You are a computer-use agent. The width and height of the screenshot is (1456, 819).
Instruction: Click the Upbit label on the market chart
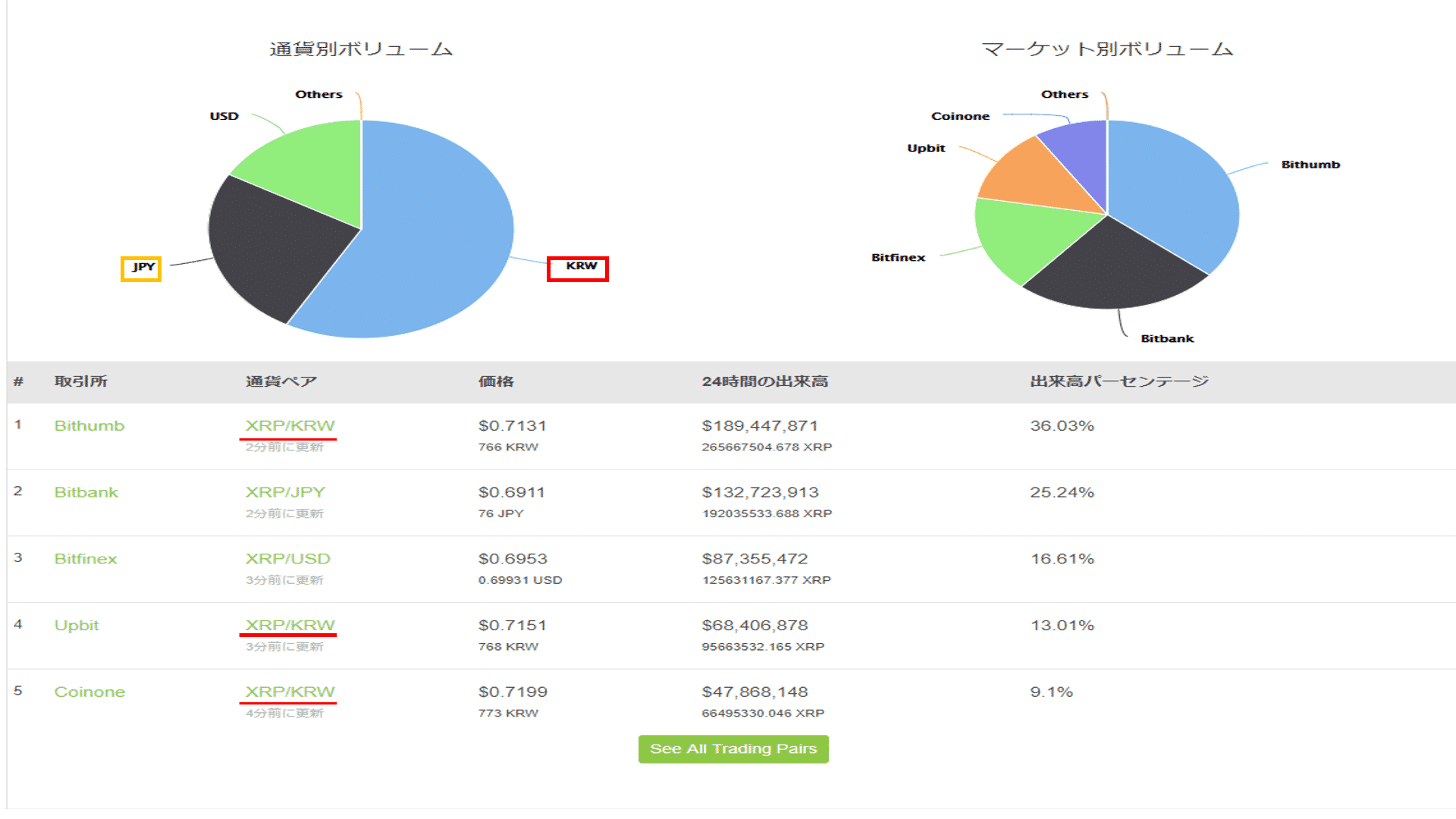[926, 149]
